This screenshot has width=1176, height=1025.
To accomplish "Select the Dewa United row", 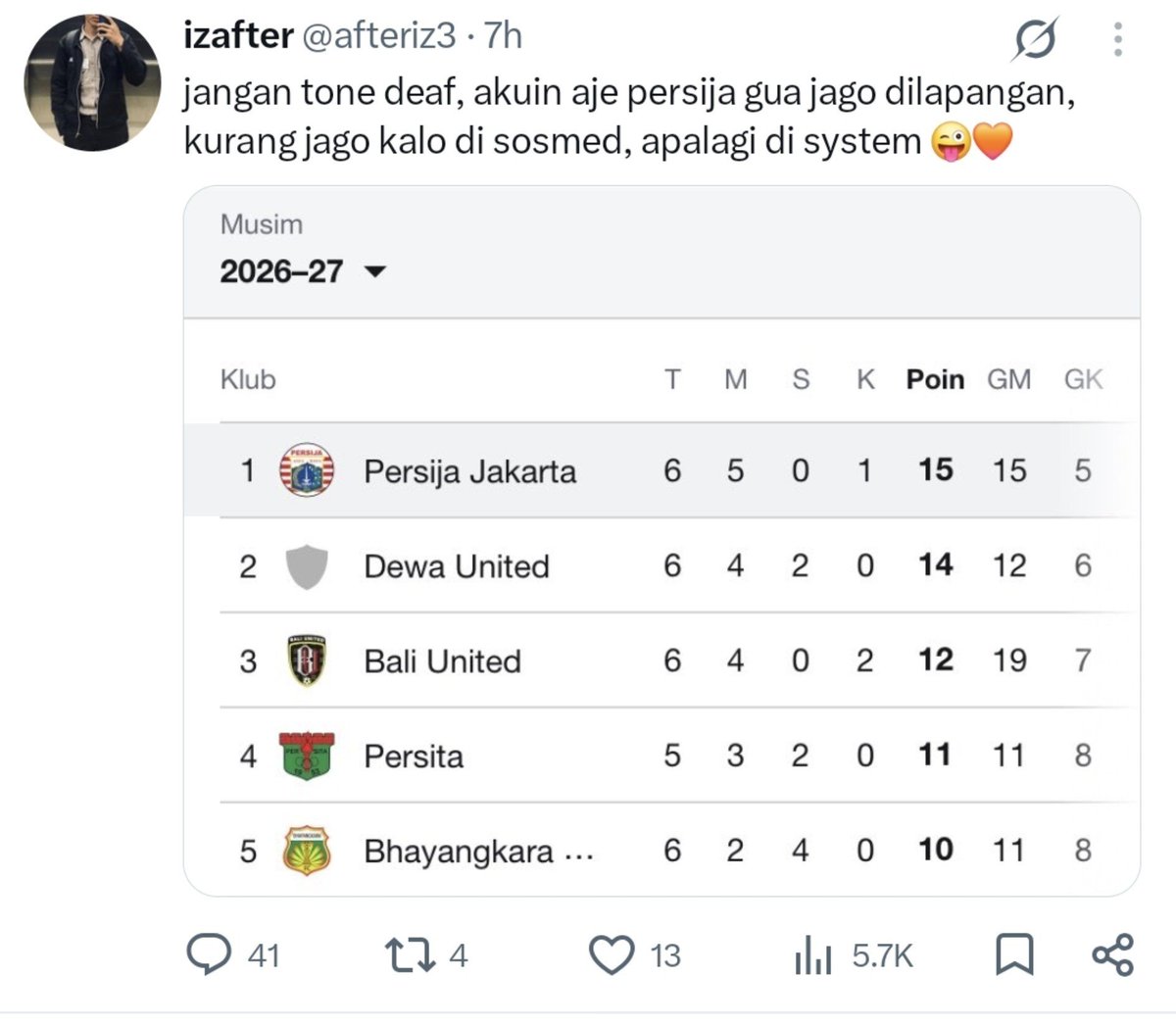I will [661, 565].
